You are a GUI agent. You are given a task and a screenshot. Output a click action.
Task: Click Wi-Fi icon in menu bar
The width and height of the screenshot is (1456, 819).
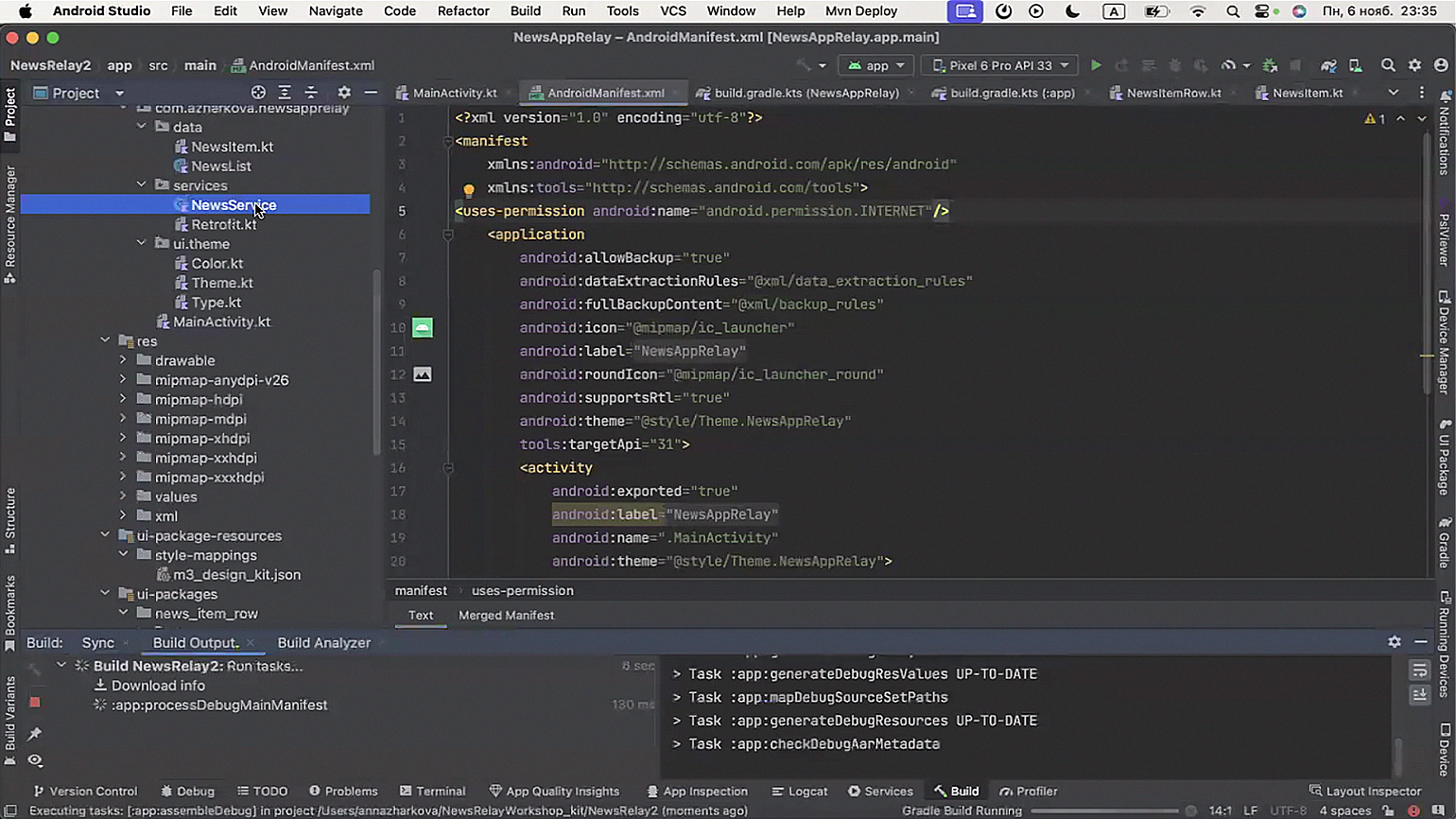[x=1198, y=11]
